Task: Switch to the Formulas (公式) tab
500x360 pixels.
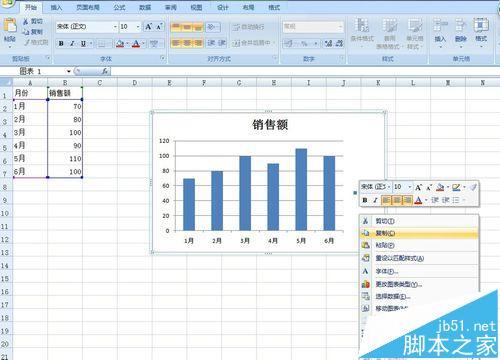Action: pos(119,7)
